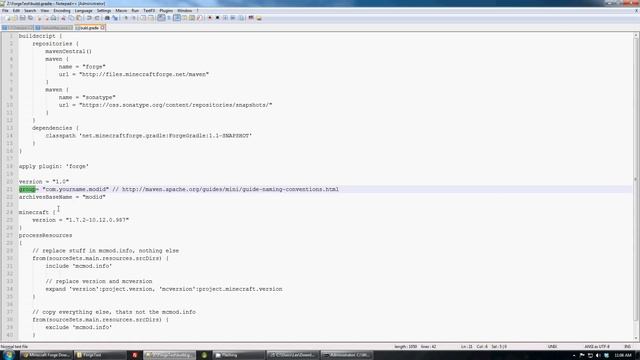Click the files.minecraftforge.net/maven URL text
The width and height of the screenshot is (640, 360).
point(144,74)
